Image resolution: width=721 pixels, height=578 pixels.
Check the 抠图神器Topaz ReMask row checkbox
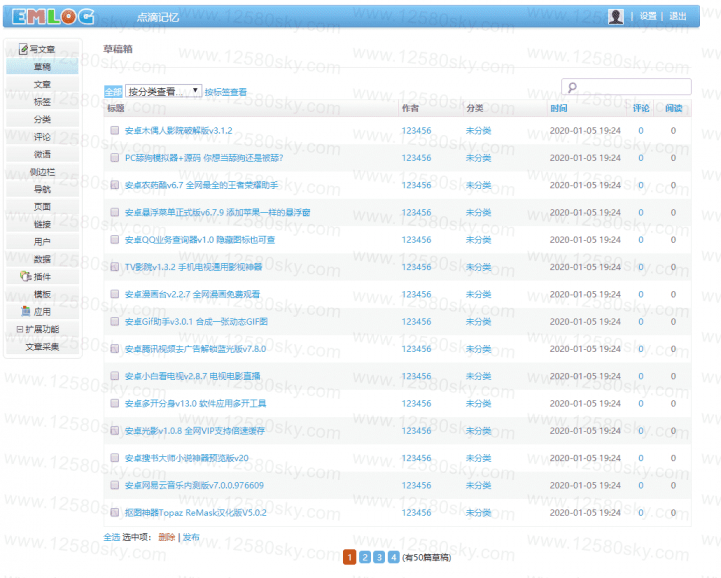coord(114,512)
